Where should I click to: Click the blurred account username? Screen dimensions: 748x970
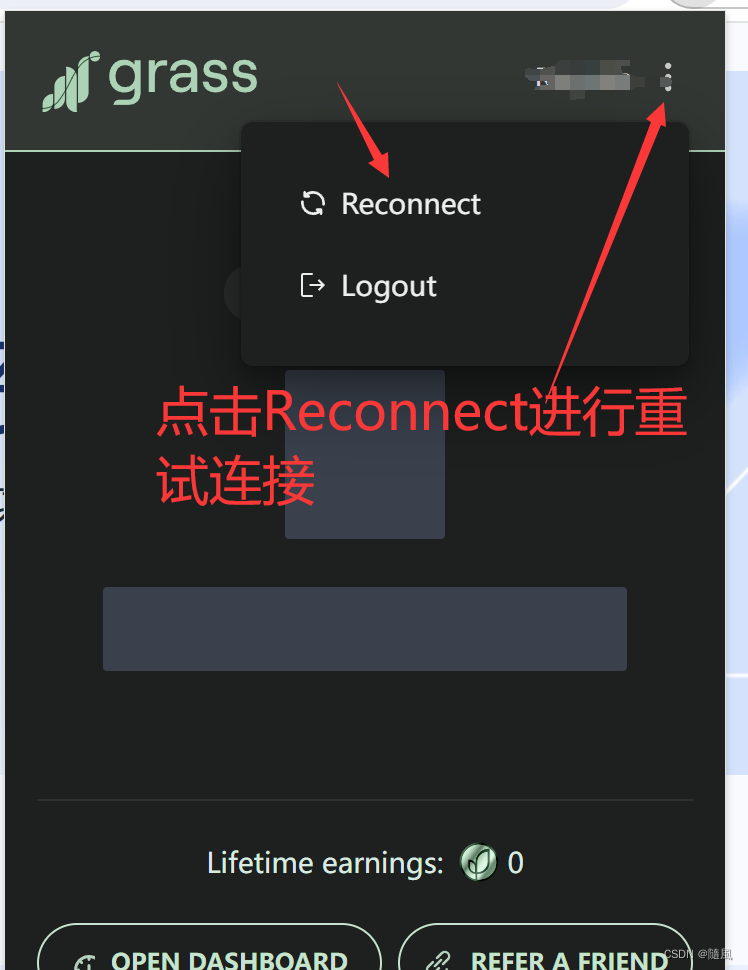(x=584, y=79)
